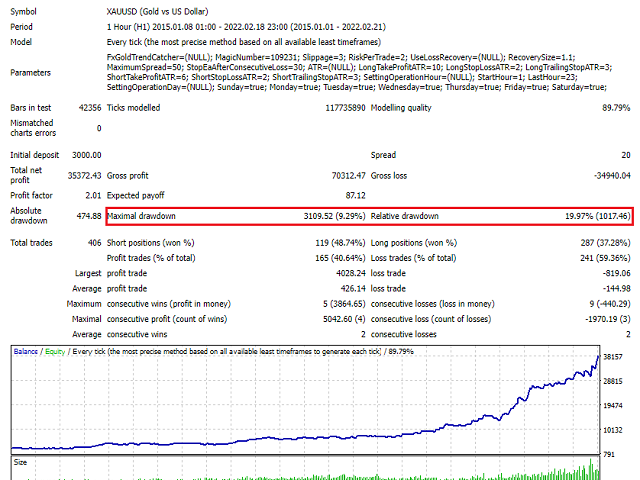The height and width of the screenshot is (480, 640).
Task: Click Gross profit value 70312.47
Action: click(349, 176)
